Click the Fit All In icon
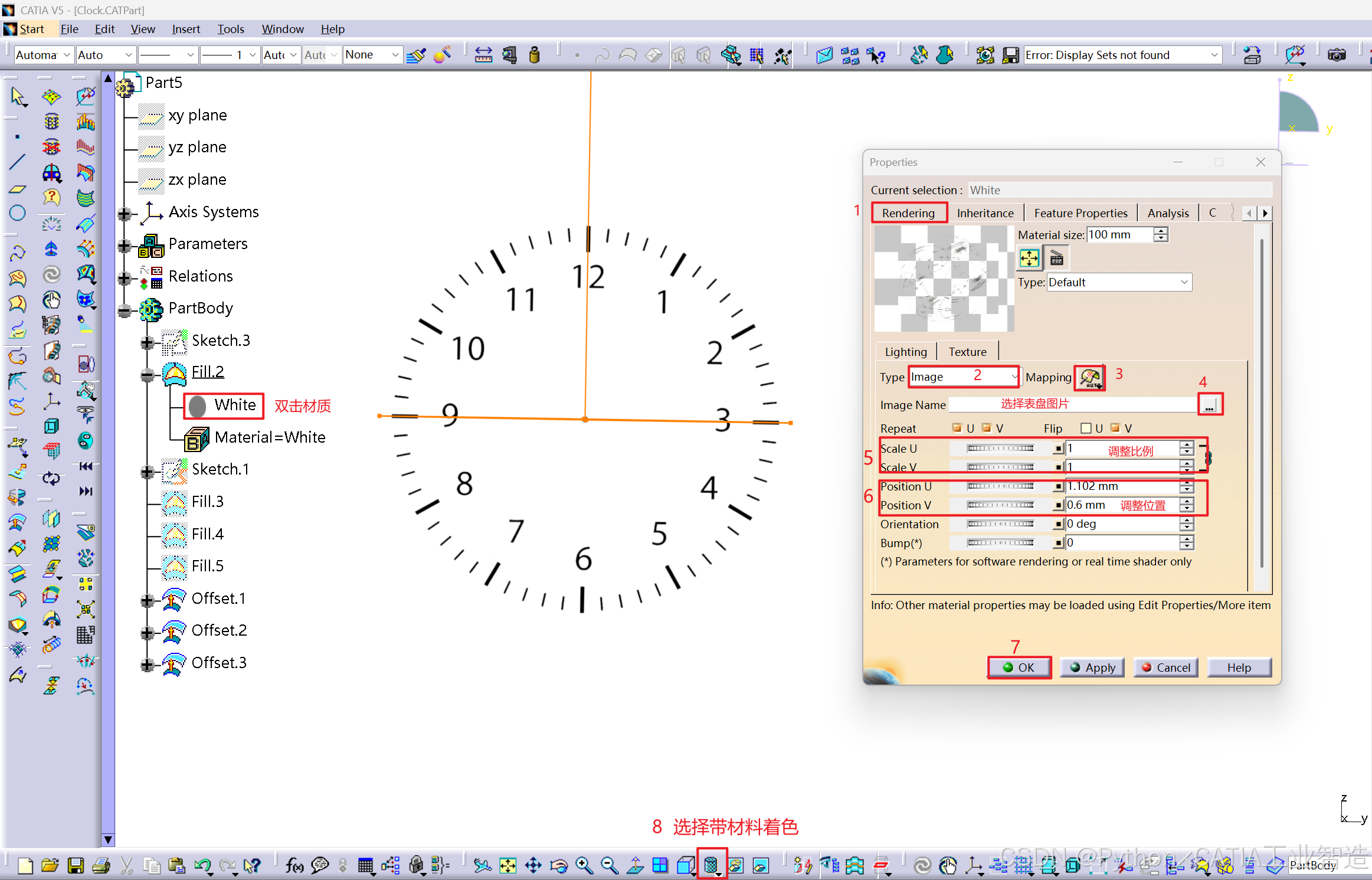The width and height of the screenshot is (1372, 880). pyautogui.click(x=507, y=866)
